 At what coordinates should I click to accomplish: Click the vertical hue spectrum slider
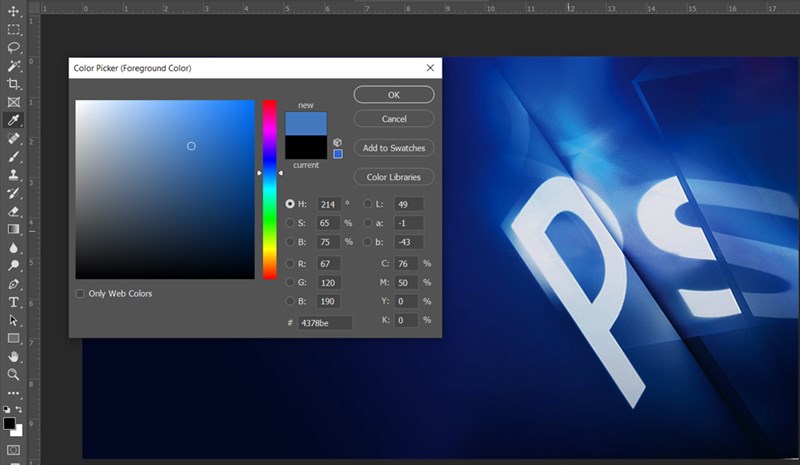[270, 190]
